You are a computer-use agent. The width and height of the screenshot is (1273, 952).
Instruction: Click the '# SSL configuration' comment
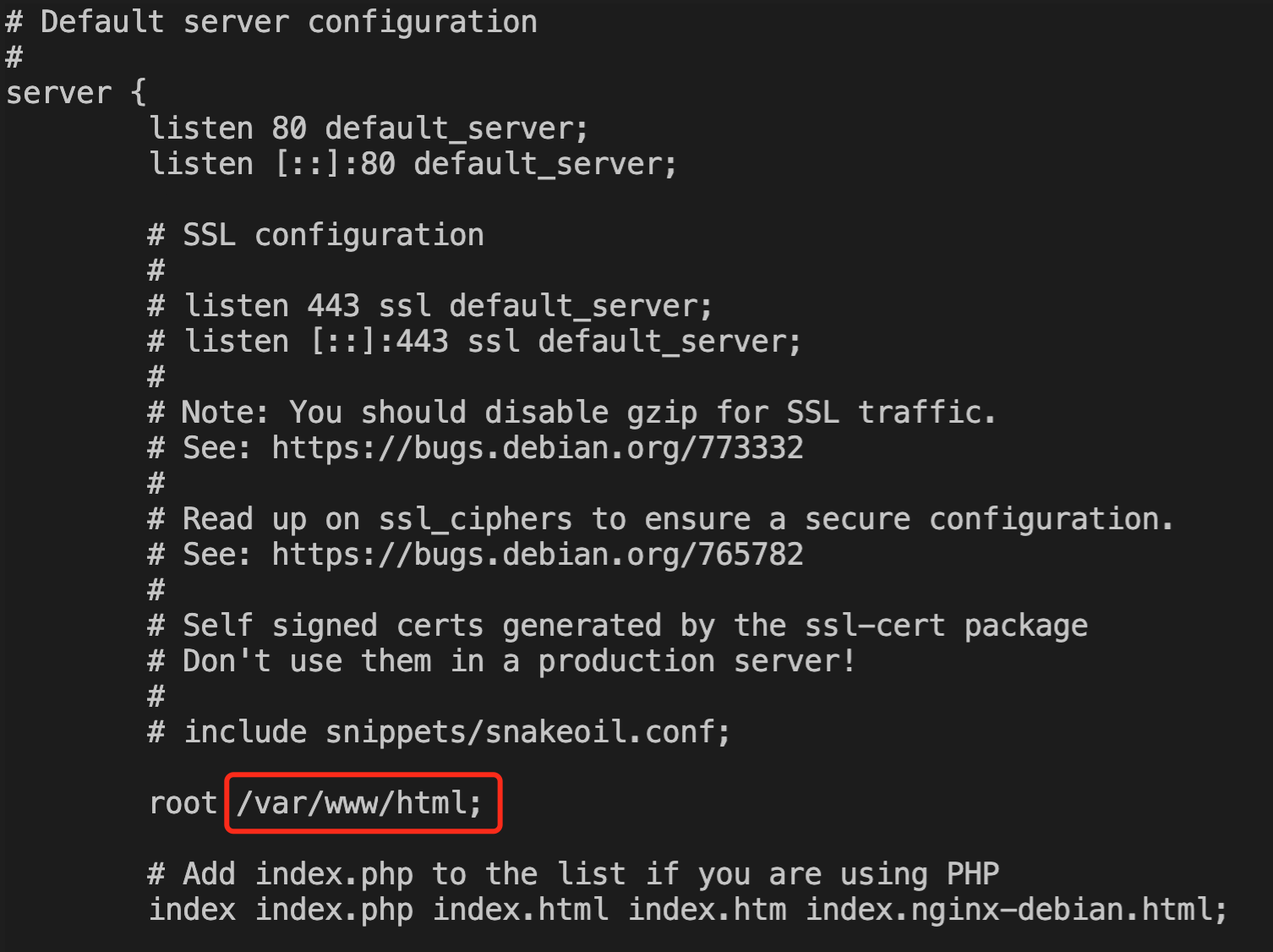click(315, 235)
